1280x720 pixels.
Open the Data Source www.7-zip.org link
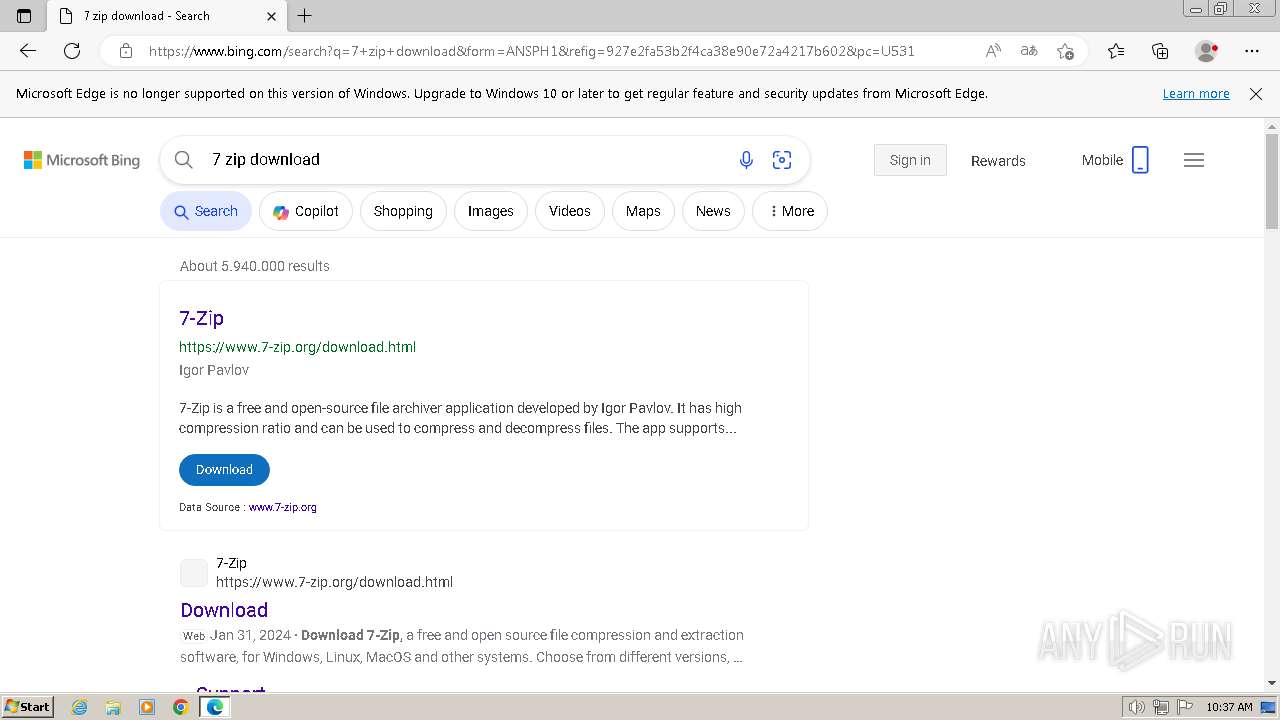pyautogui.click(x=282, y=507)
